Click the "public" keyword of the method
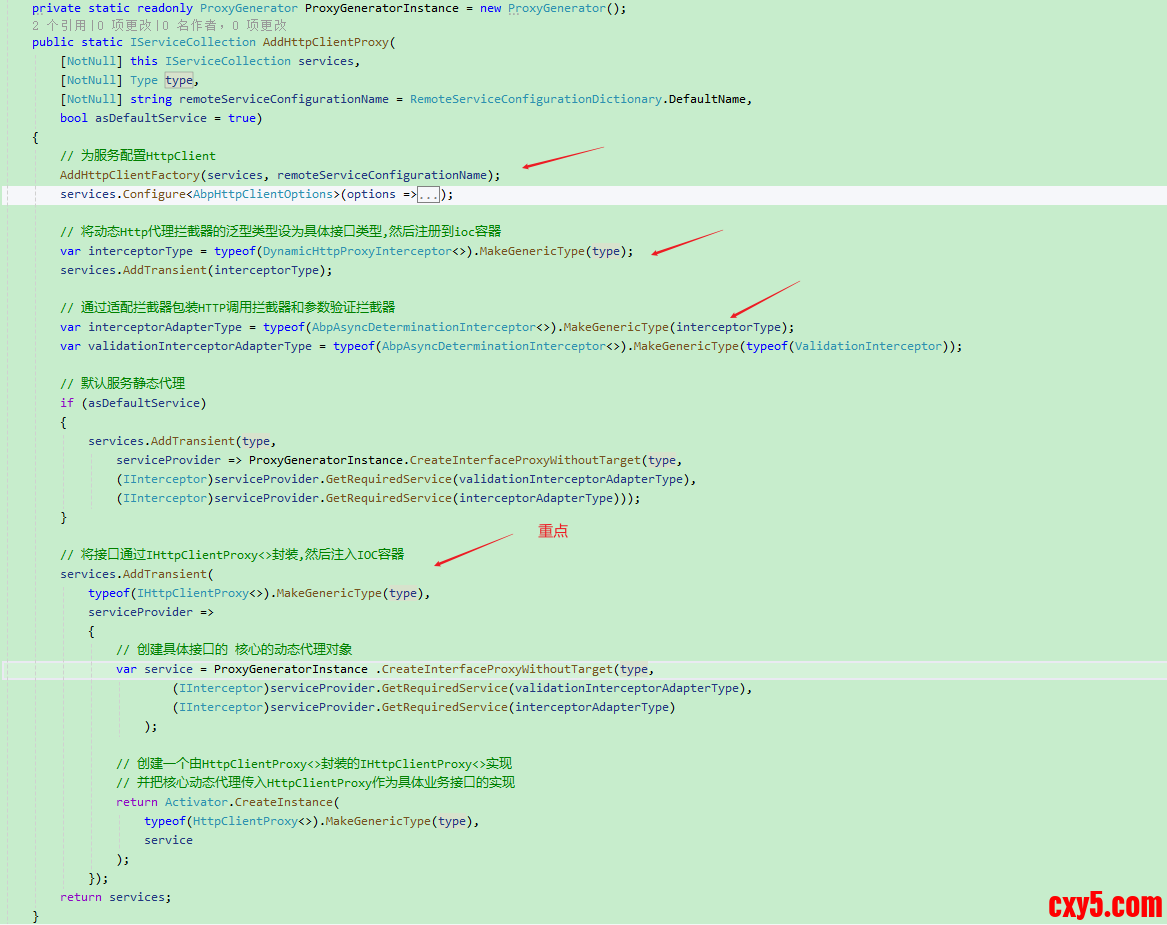 click(x=53, y=42)
